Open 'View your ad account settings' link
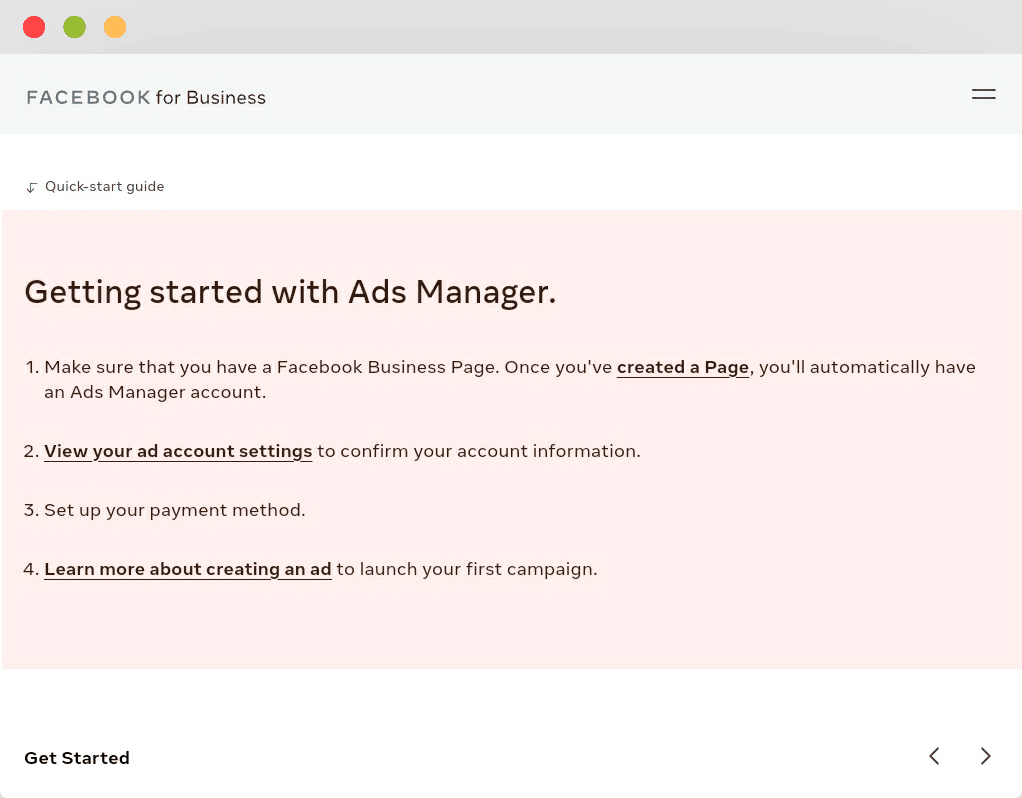The image size is (1022, 798). coord(178,451)
